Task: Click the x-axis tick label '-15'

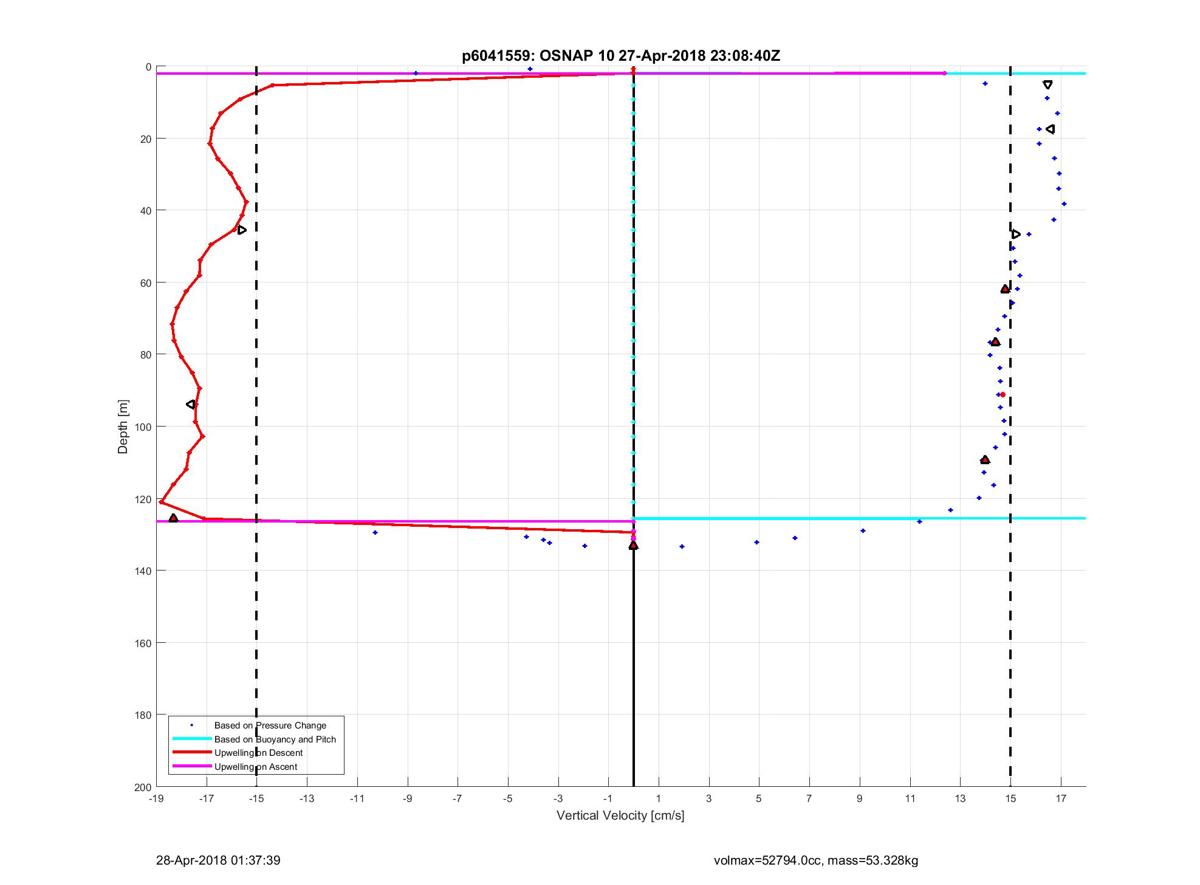Action: [256, 798]
